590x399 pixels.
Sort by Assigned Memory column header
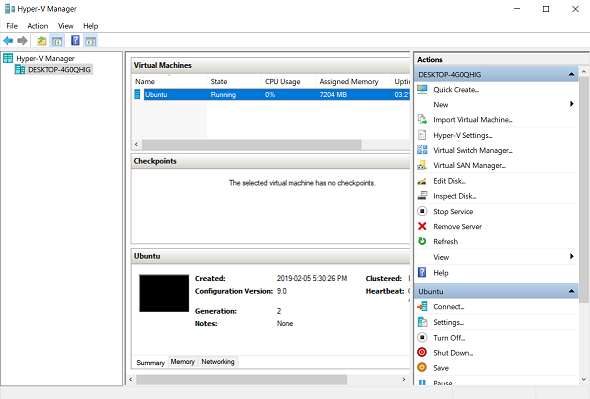point(353,81)
